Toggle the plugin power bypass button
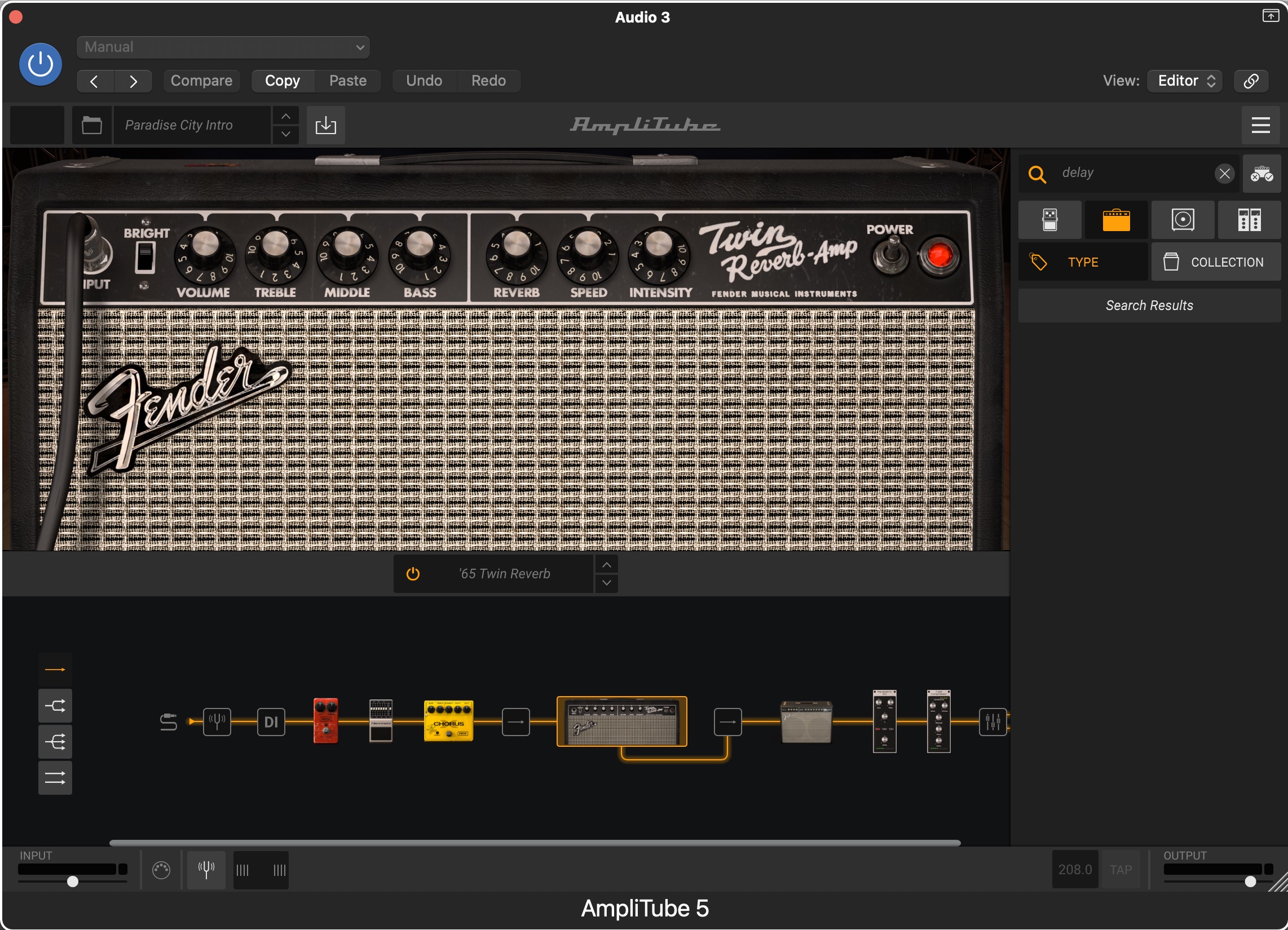 pyautogui.click(x=41, y=64)
